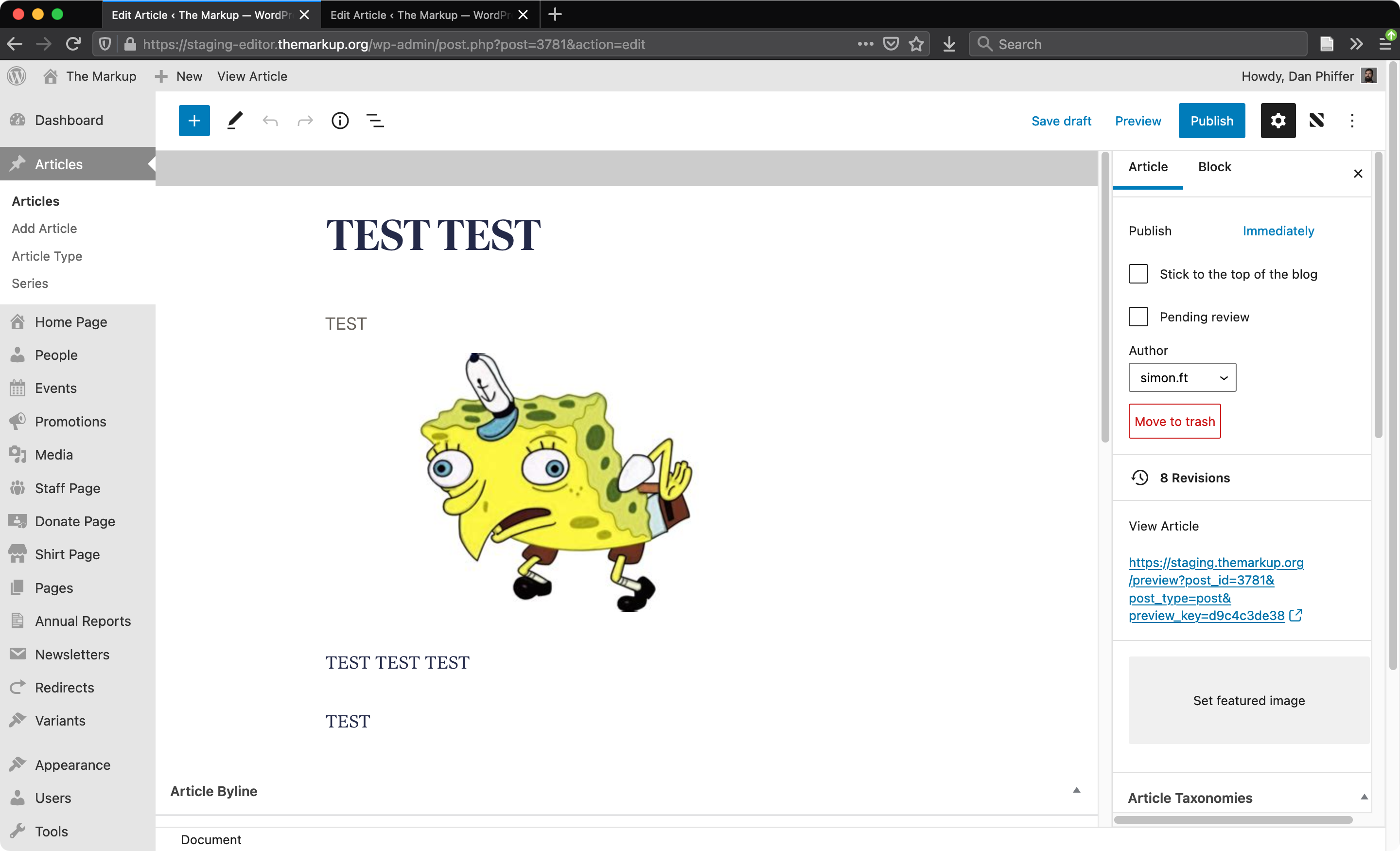This screenshot has width=1400, height=851.
Task: Toggle the settings gear sidebar button
Action: (1278, 121)
